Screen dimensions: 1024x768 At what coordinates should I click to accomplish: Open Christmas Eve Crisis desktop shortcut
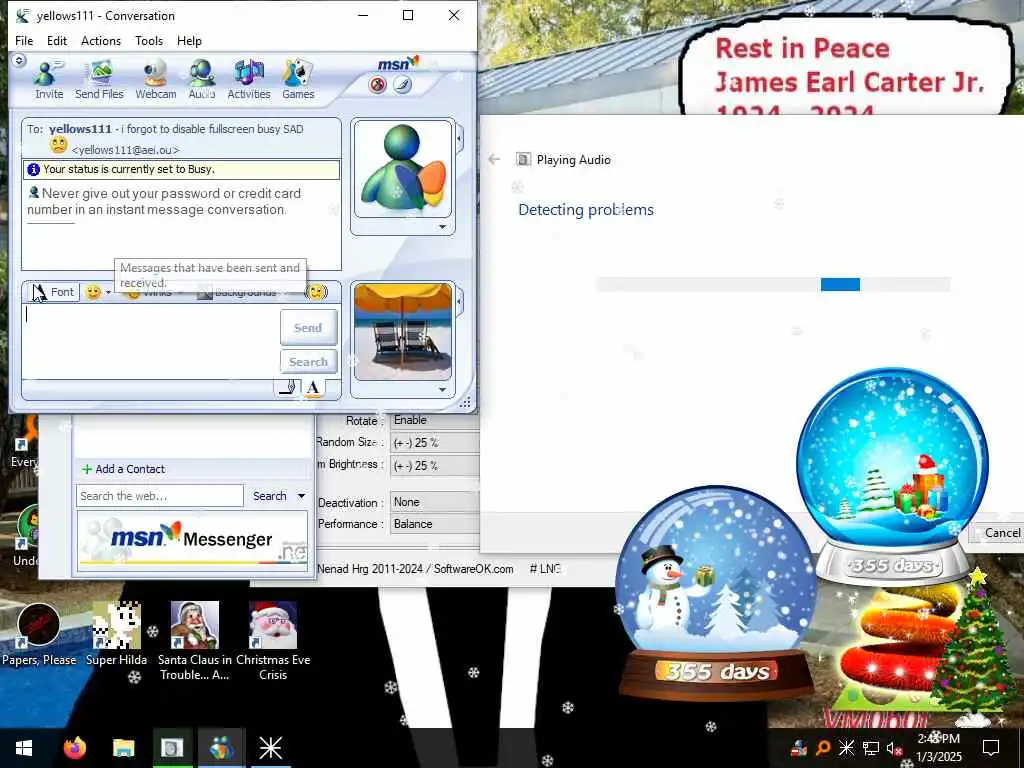[273, 641]
